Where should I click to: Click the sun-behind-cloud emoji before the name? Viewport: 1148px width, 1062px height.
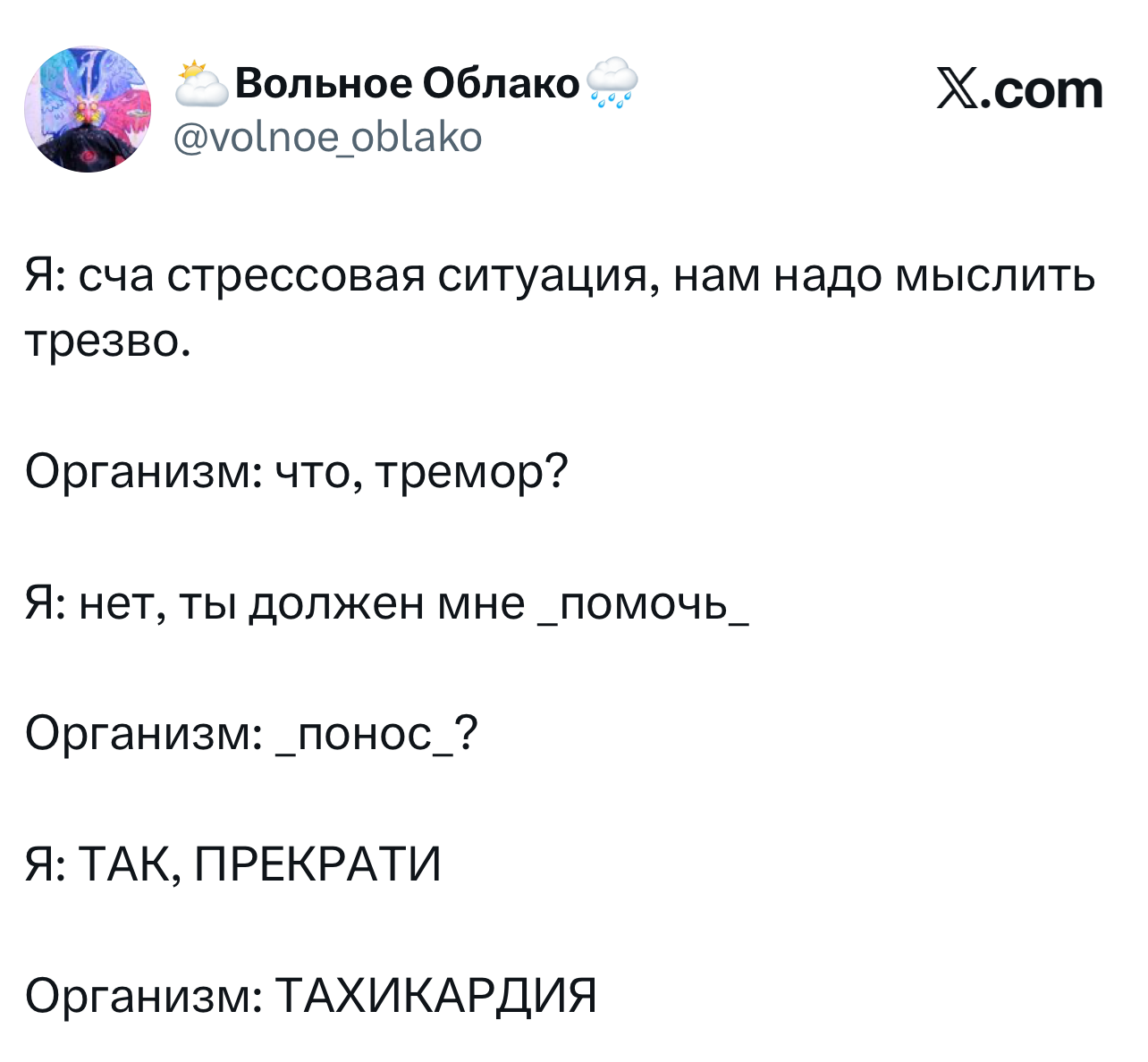pyautogui.click(x=202, y=84)
